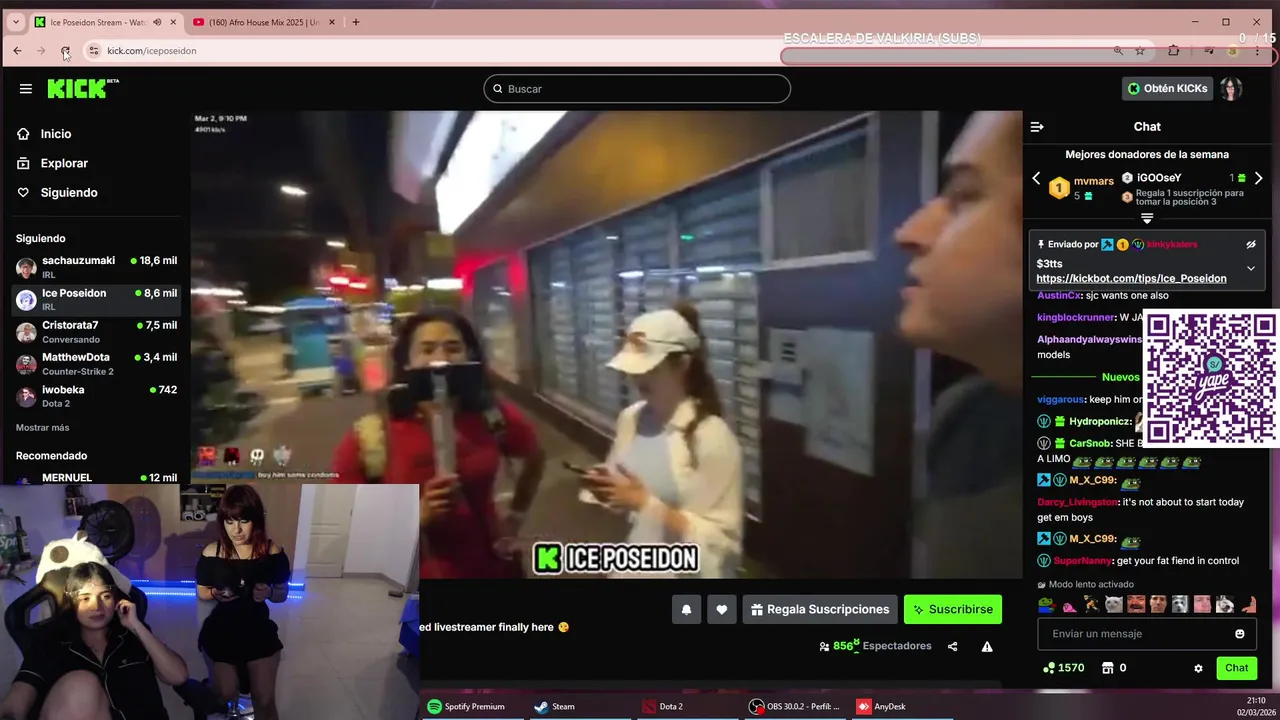
Task: Open Siguiendo in the sidebar
Action: coord(69,192)
